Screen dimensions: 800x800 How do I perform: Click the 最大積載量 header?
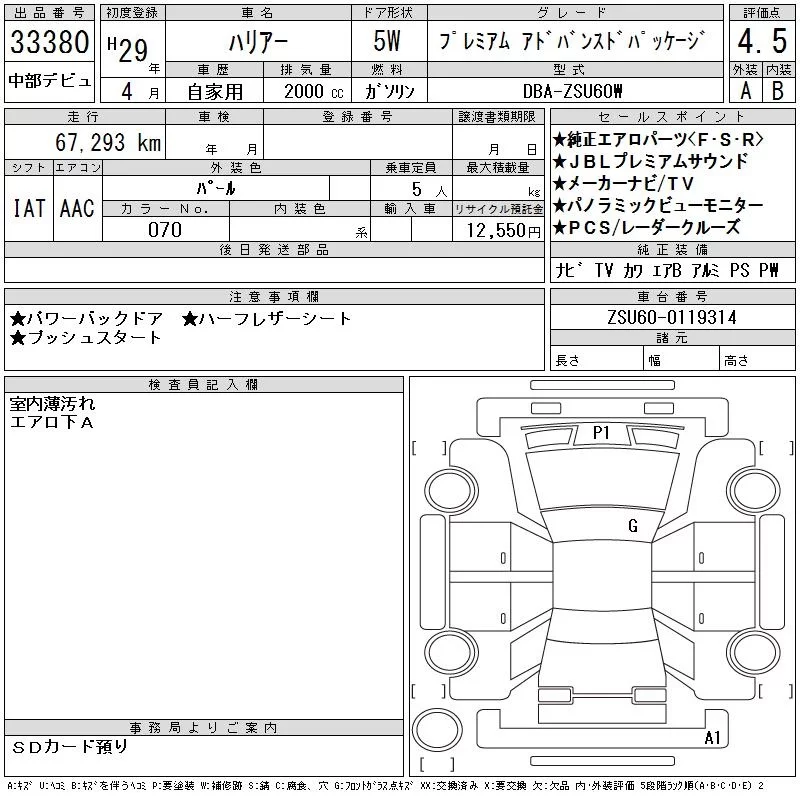(497, 168)
